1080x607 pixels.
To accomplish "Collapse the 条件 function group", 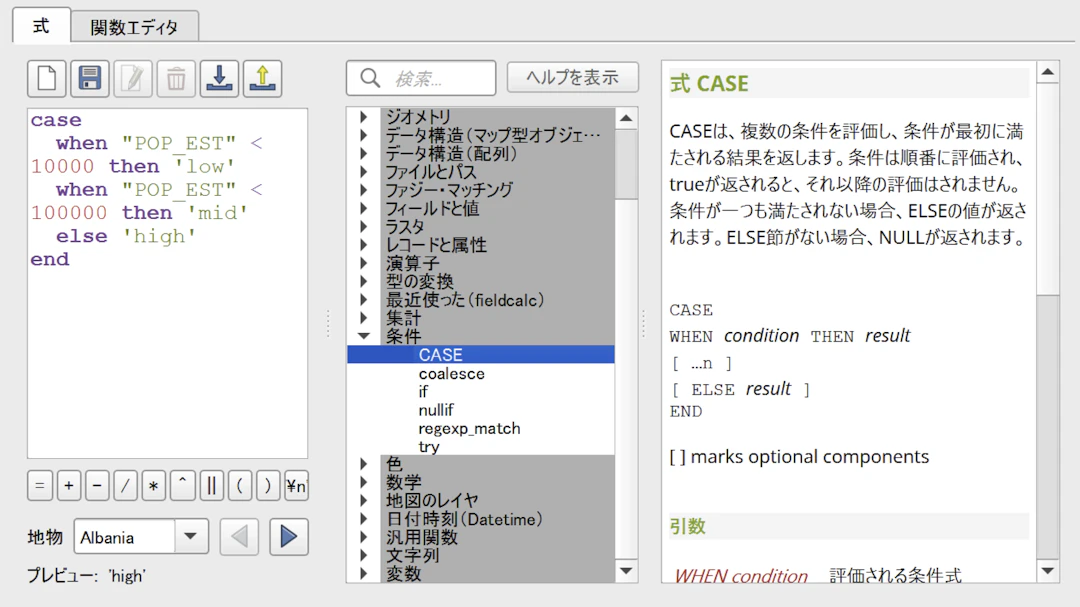I will [363, 335].
